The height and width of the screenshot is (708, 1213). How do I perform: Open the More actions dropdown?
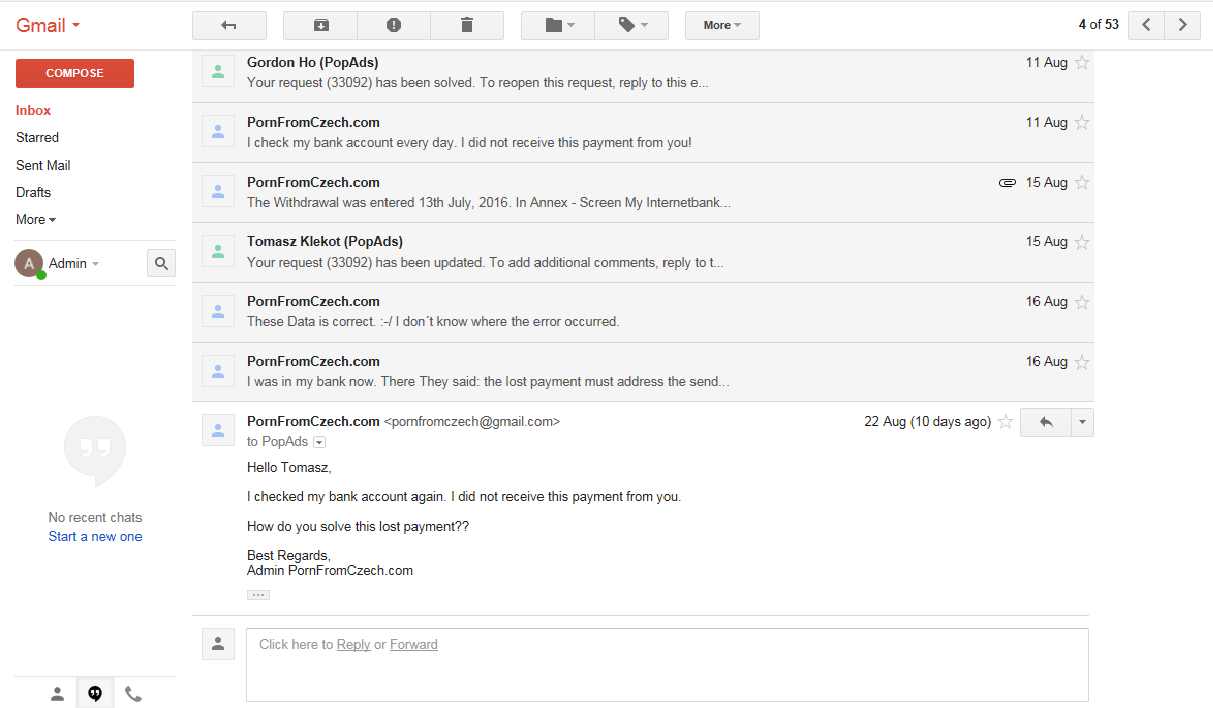[722, 25]
